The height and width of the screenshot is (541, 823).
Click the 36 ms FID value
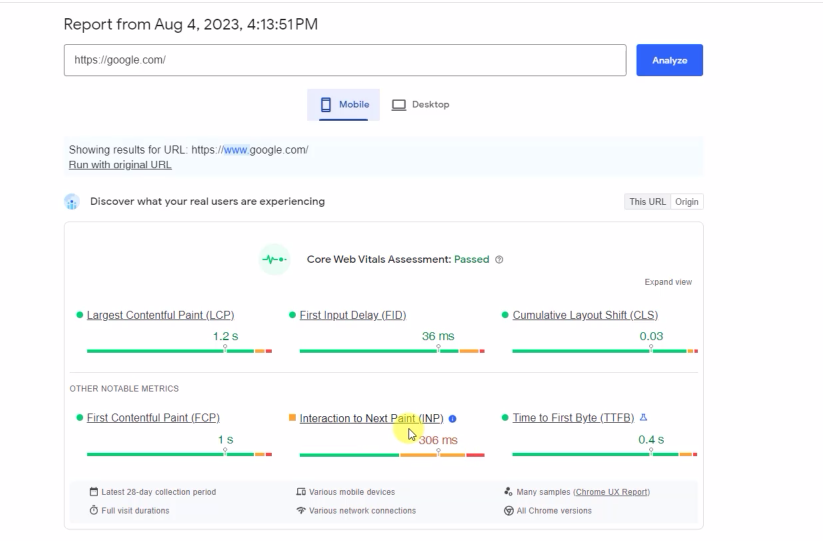pos(438,336)
